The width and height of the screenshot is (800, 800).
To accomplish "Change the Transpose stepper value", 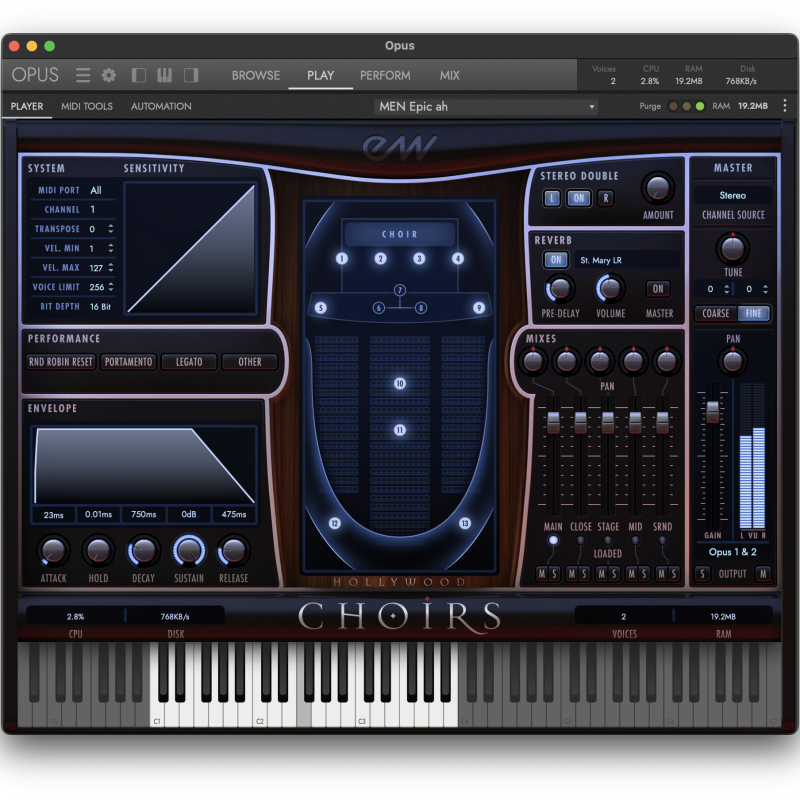I will click(x=111, y=229).
